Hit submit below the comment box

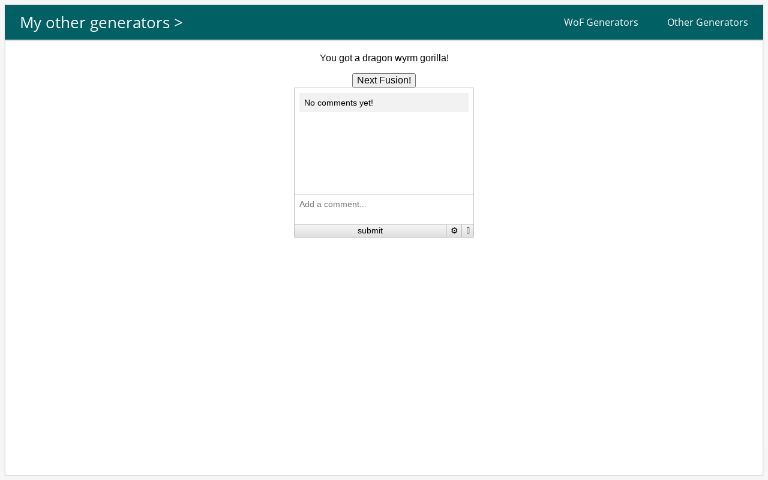(x=370, y=231)
